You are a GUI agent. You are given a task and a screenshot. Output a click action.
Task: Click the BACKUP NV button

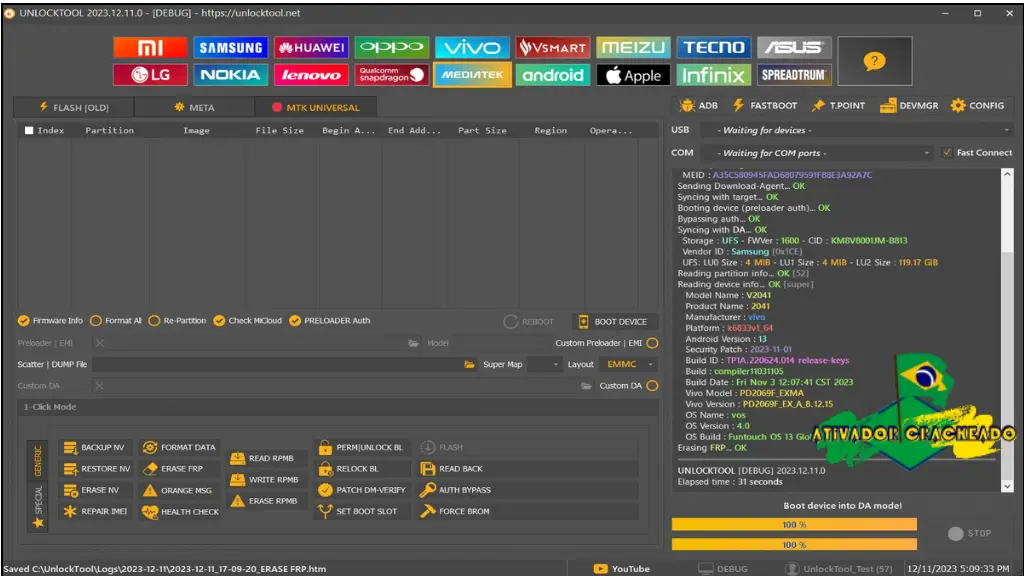coord(94,447)
